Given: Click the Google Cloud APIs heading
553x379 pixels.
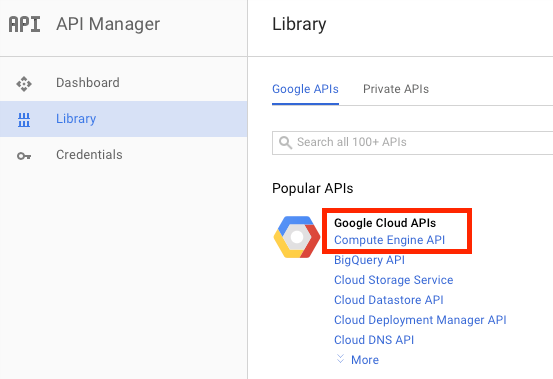Looking at the screenshot, I should (385, 223).
